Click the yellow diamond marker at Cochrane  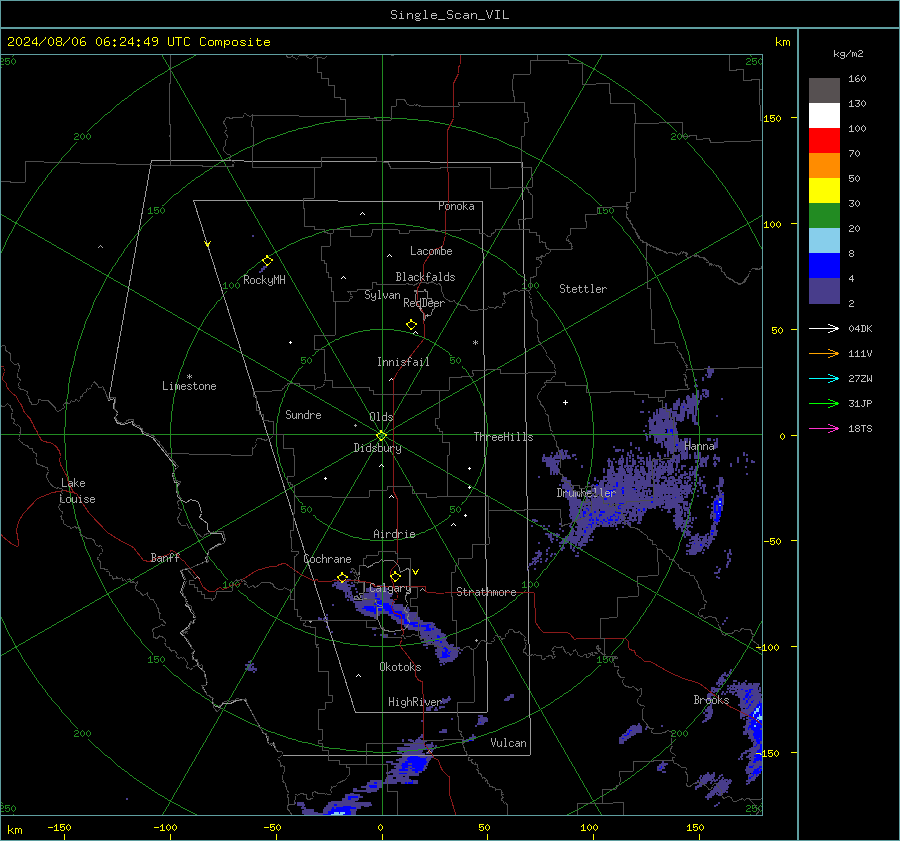click(343, 577)
